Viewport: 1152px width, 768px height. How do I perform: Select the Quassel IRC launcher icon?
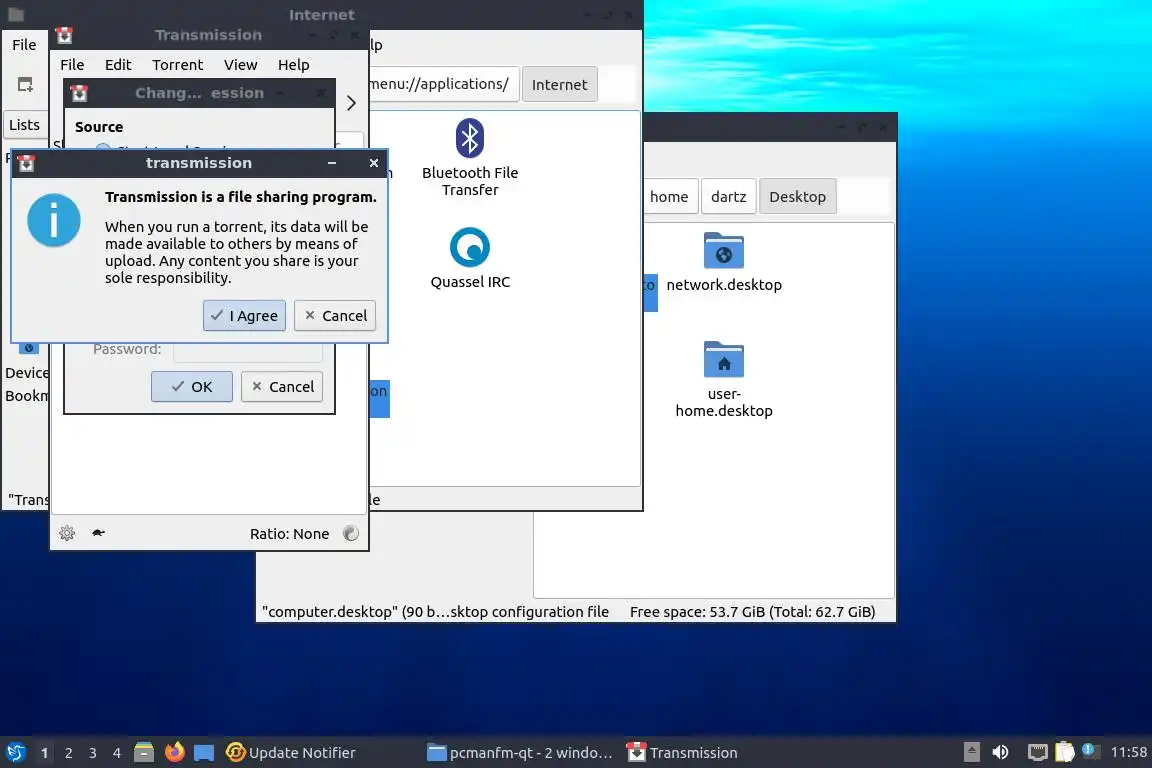[x=470, y=258]
